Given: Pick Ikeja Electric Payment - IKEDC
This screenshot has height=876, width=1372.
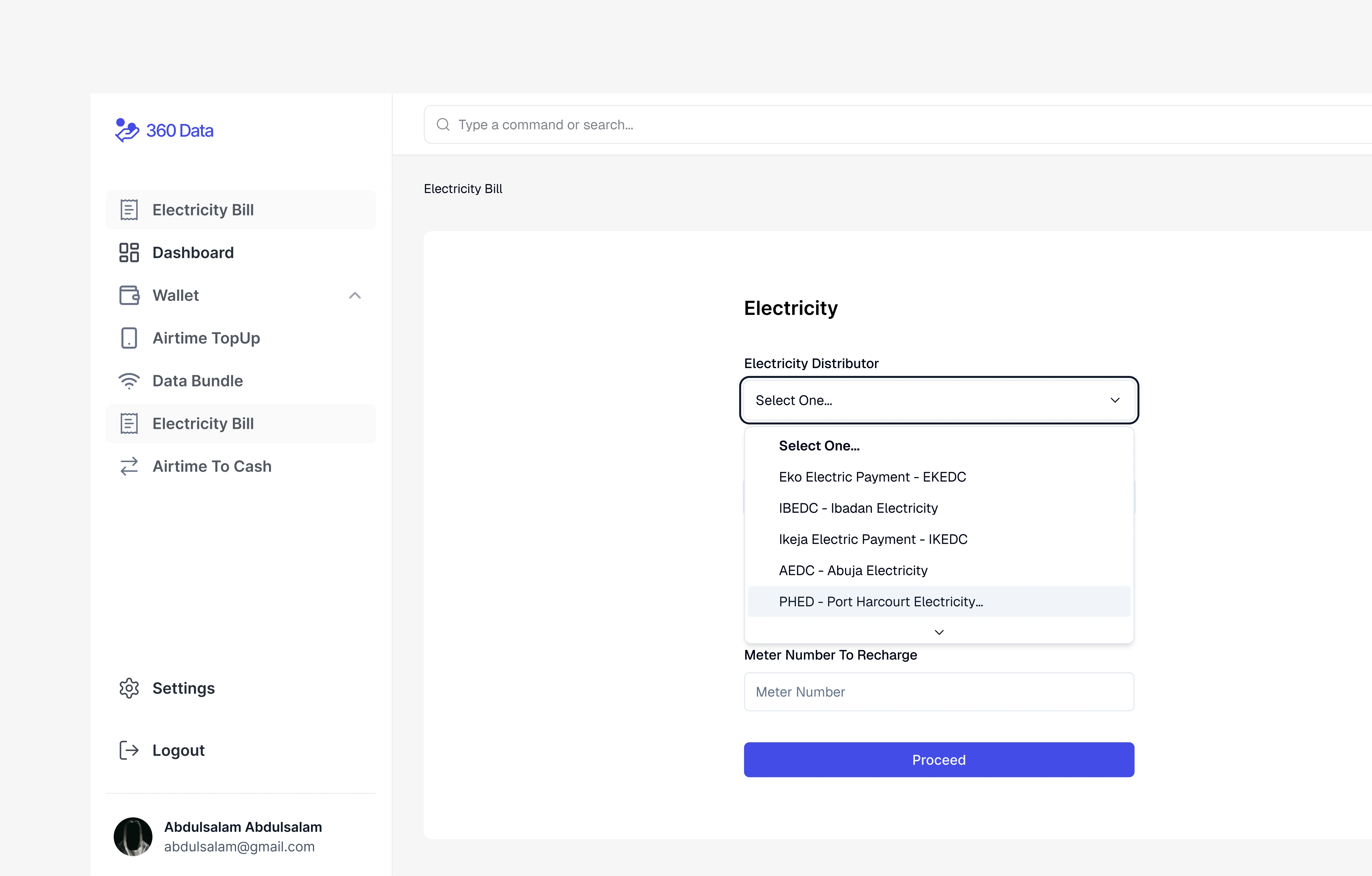Looking at the screenshot, I should pyautogui.click(x=872, y=539).
